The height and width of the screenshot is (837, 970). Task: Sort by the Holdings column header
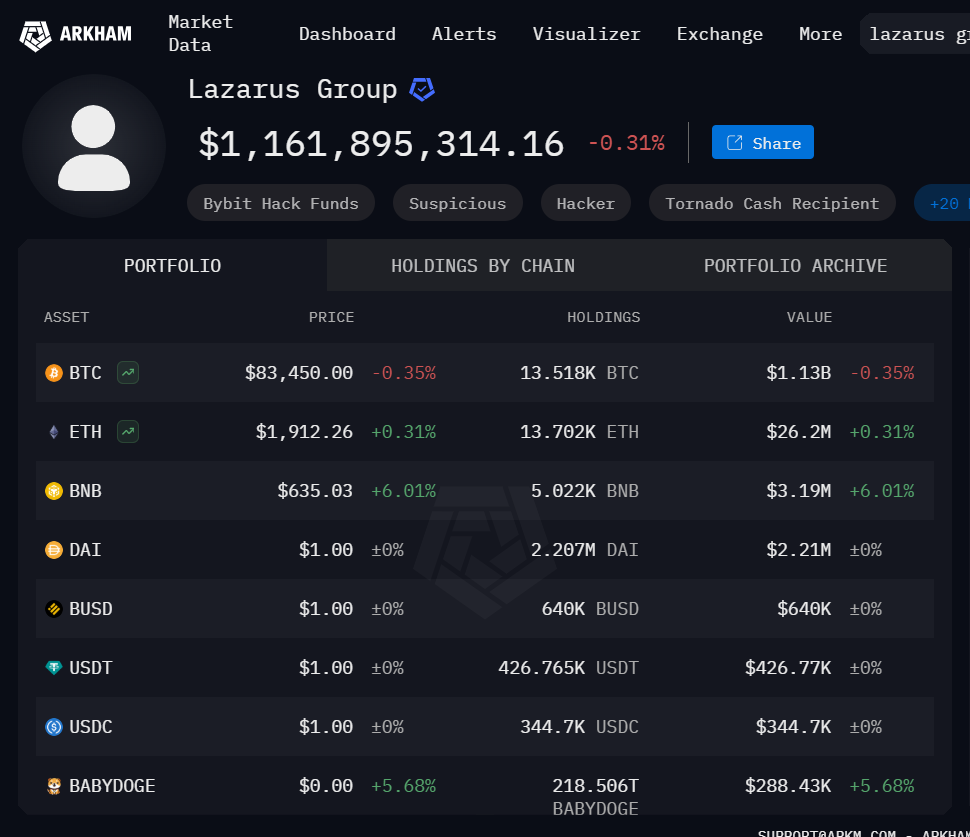point(604,317)
